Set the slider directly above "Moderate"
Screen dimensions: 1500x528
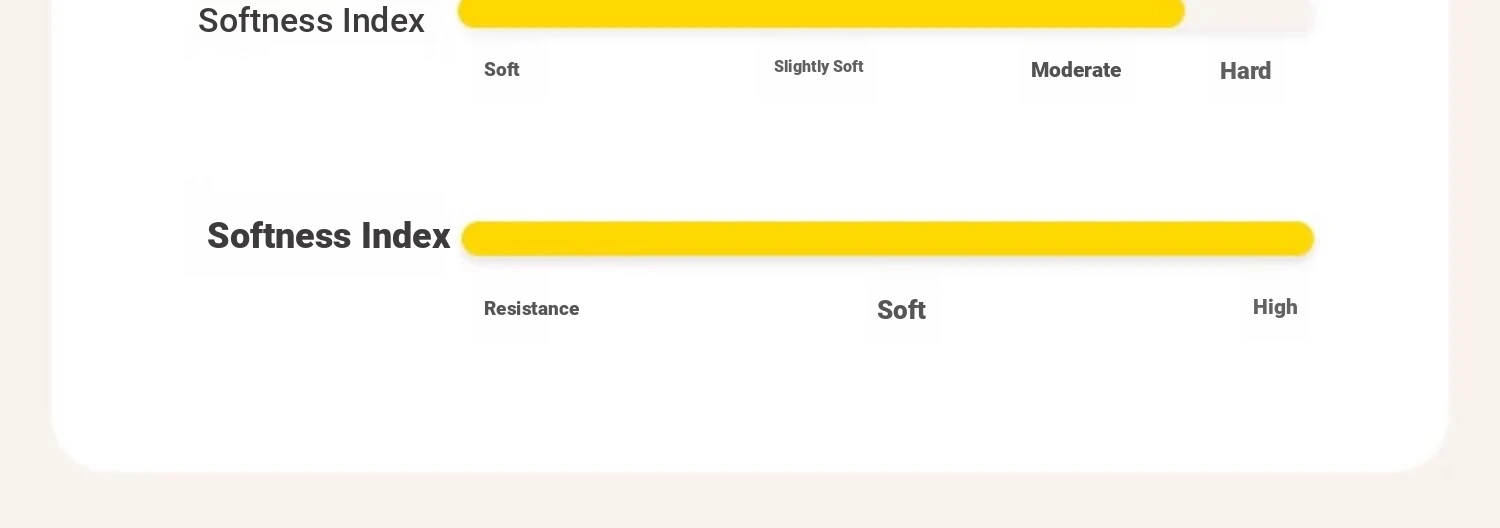coord(1075,13)
